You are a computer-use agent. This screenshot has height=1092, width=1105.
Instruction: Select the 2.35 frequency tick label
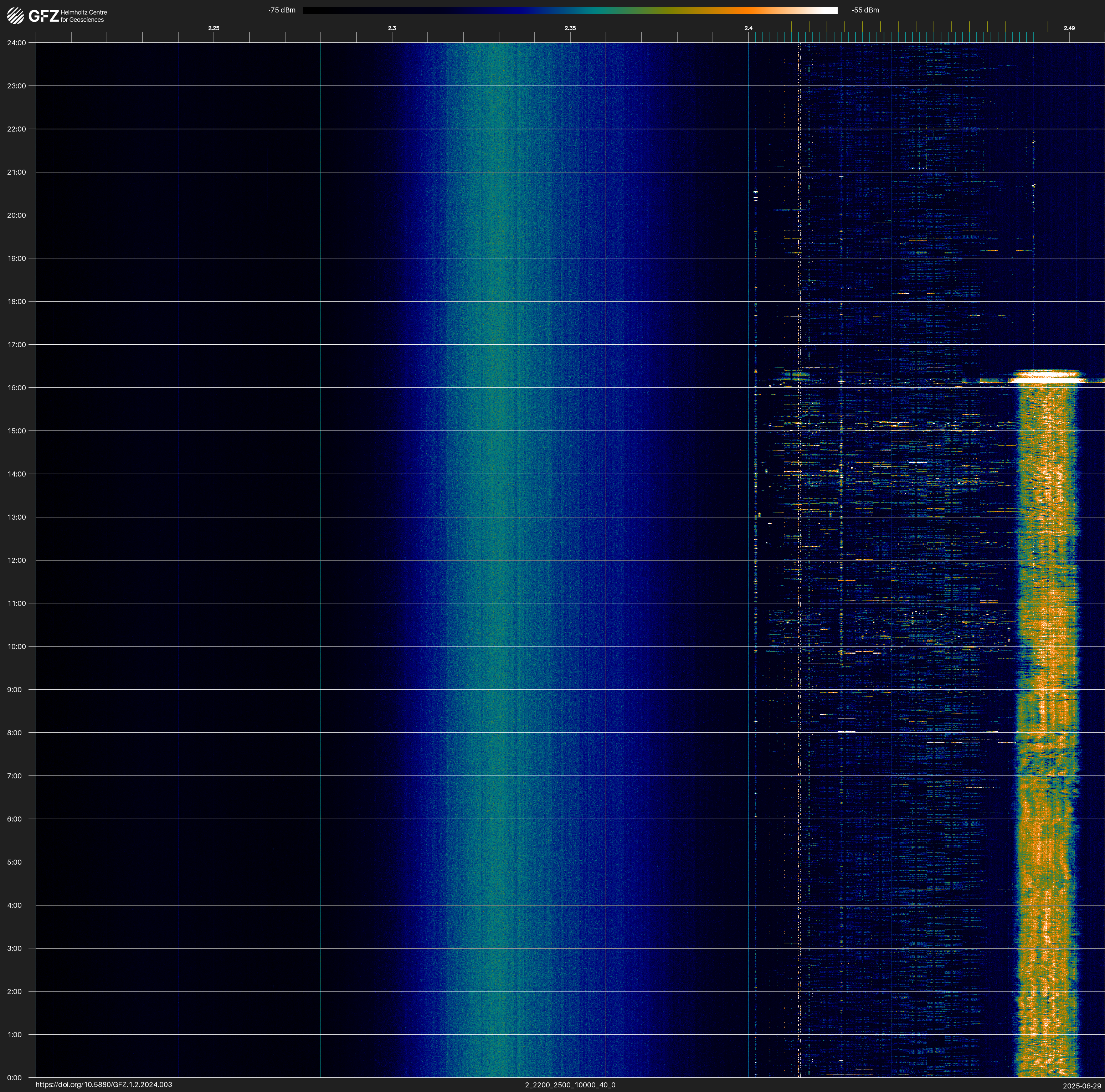pos(570,28)
